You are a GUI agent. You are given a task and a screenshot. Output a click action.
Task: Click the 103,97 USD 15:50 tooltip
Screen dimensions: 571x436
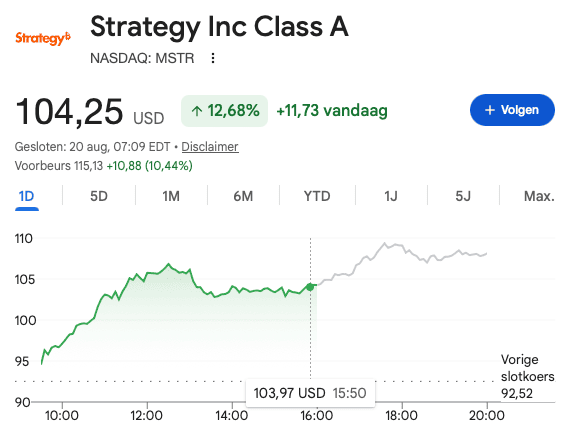pos(310,393)
